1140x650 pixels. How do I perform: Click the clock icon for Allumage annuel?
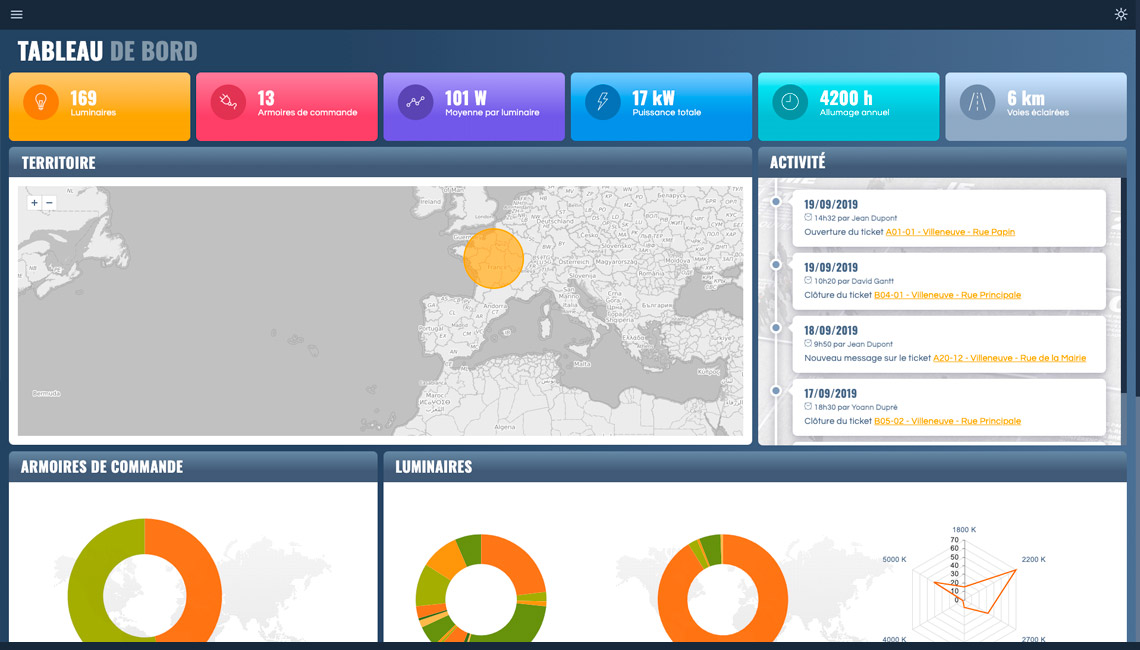[790, 102]
